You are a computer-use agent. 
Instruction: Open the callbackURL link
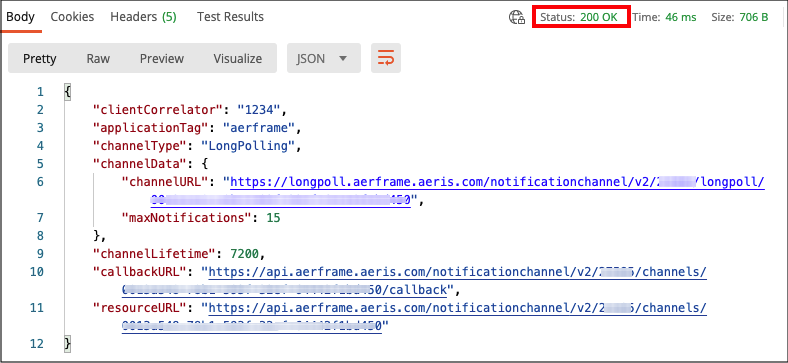tap(457, 273)
